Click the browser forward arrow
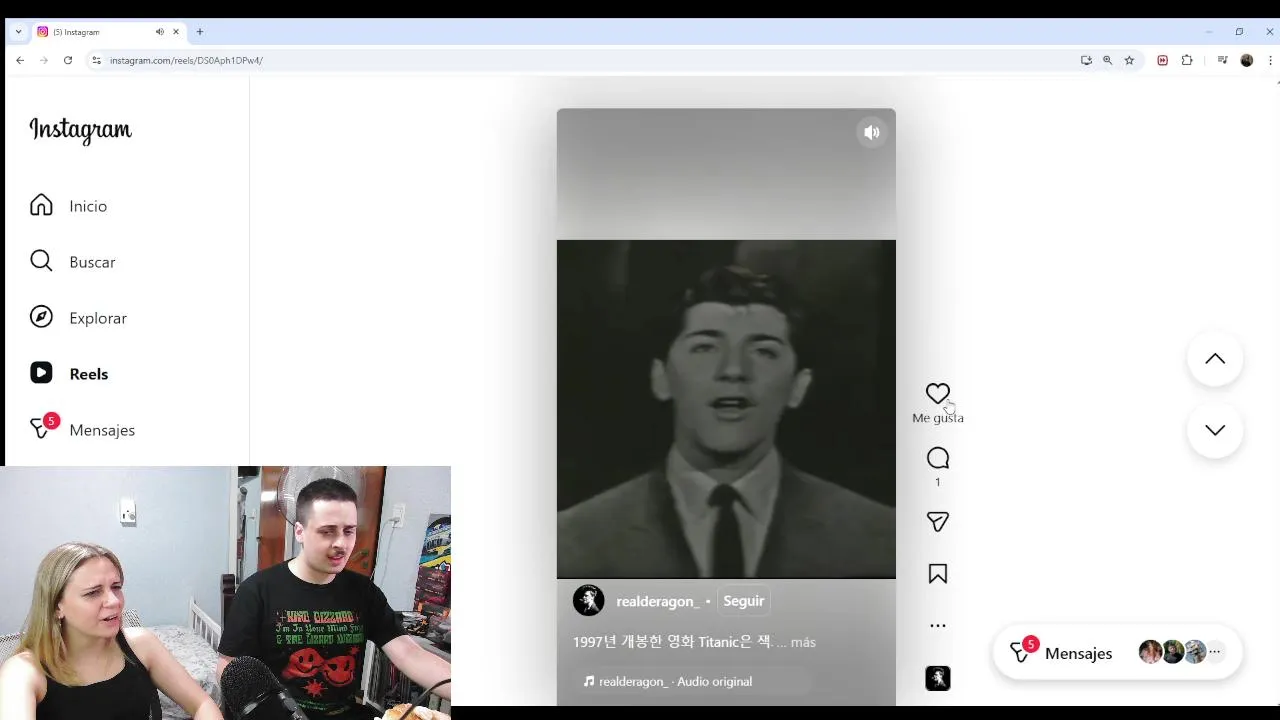This screenshot has width=1280, height=720. tap(44, 60)
